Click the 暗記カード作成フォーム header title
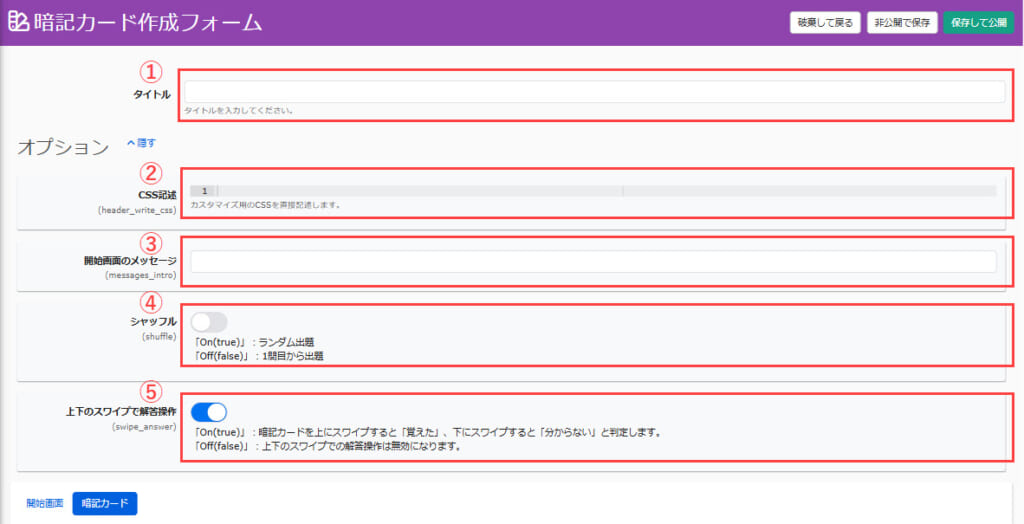This screenshot has height=524, width=1024. [148, 22]
